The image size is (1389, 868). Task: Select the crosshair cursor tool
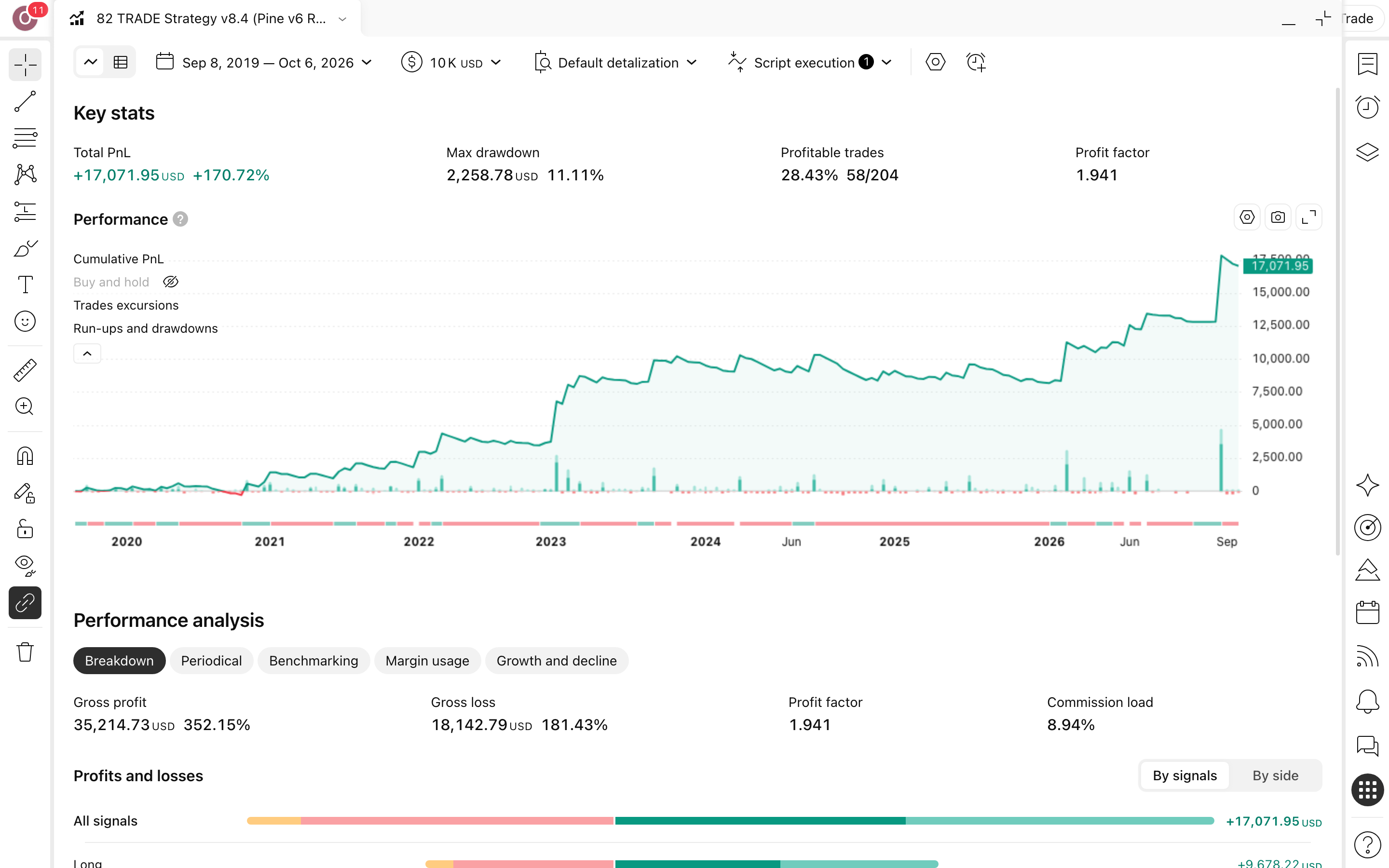[x=25, y=64]
